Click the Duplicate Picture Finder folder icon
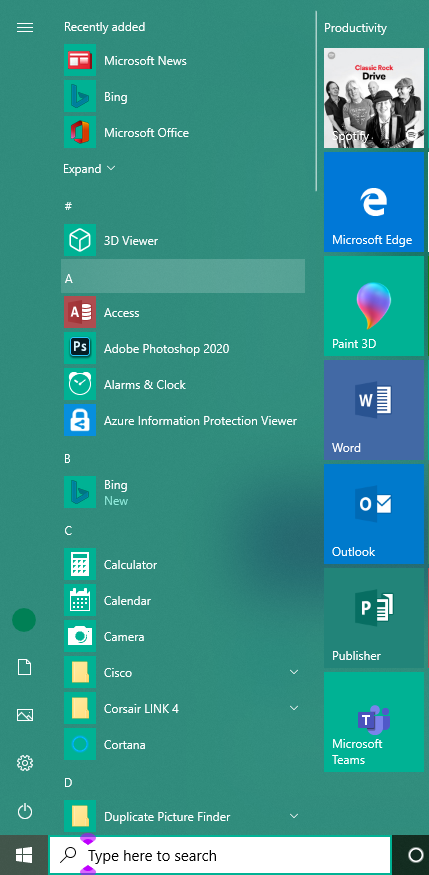 point(80,816)
